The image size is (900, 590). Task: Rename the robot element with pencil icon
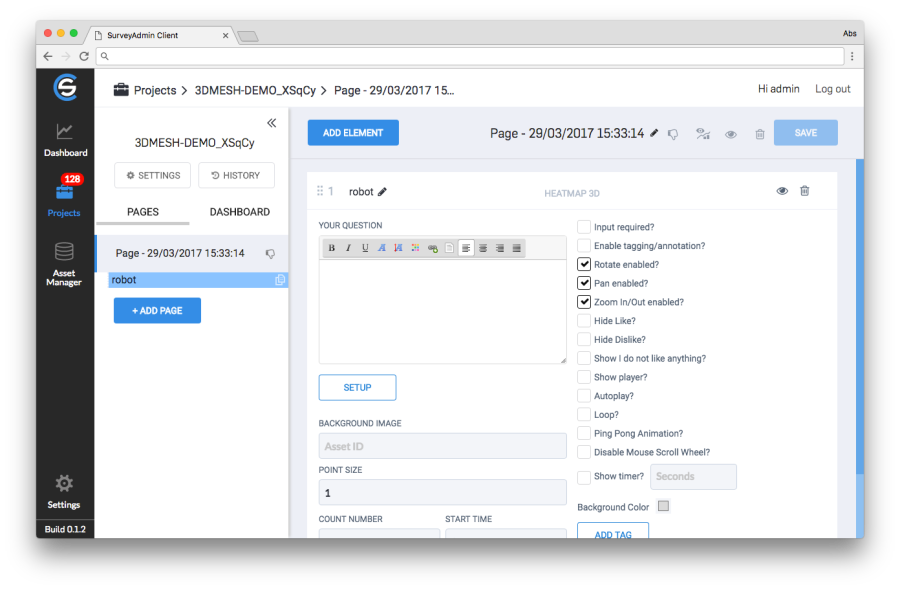382,192
